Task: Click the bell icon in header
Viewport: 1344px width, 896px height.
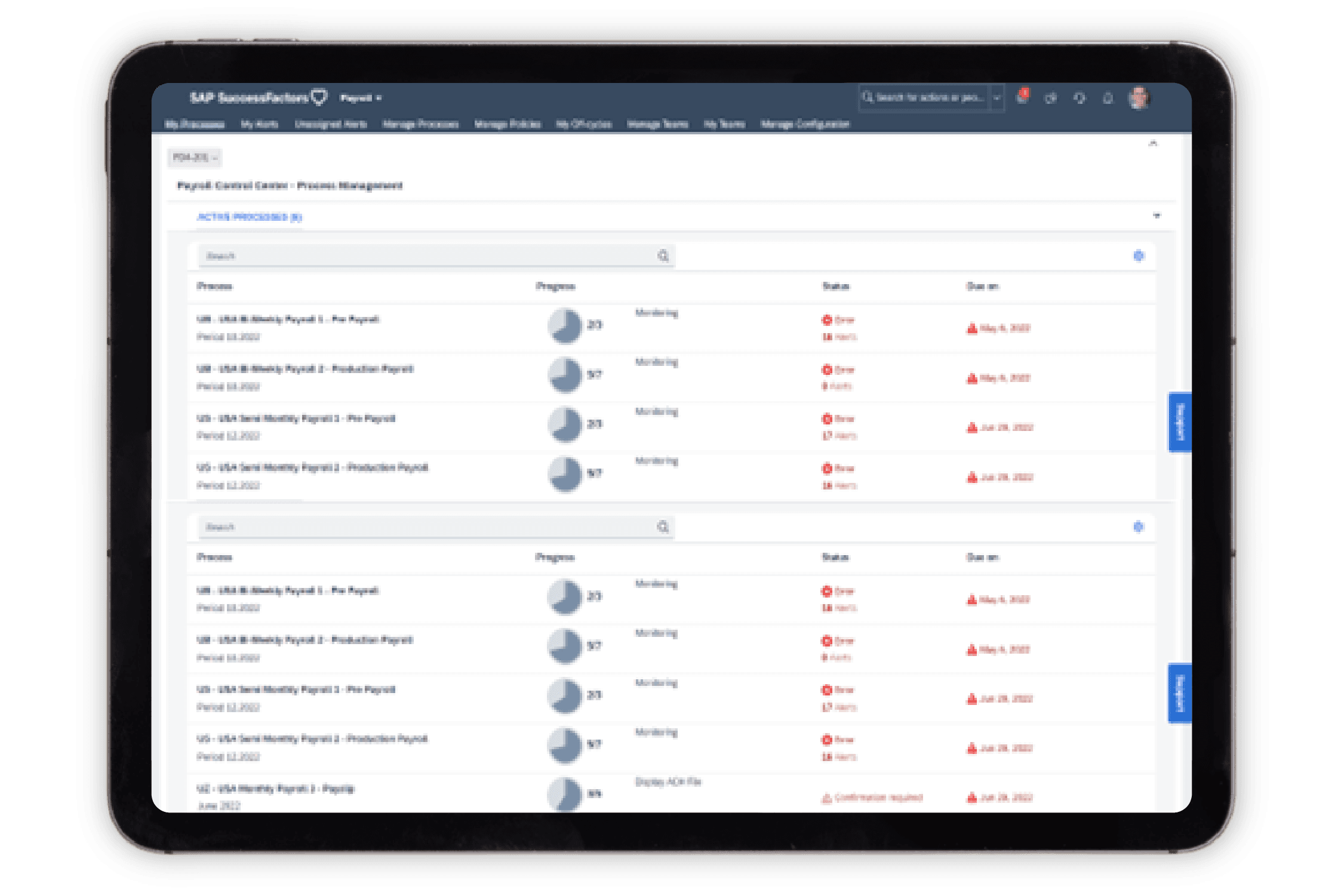Action: pyautogui.click(x=1108, y=98)
